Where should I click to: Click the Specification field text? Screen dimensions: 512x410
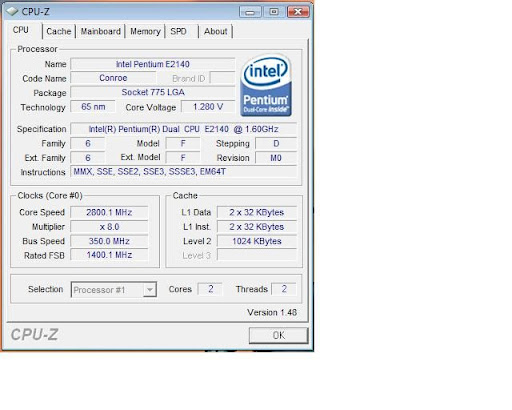pyautogui.click(x=183, y=129)
